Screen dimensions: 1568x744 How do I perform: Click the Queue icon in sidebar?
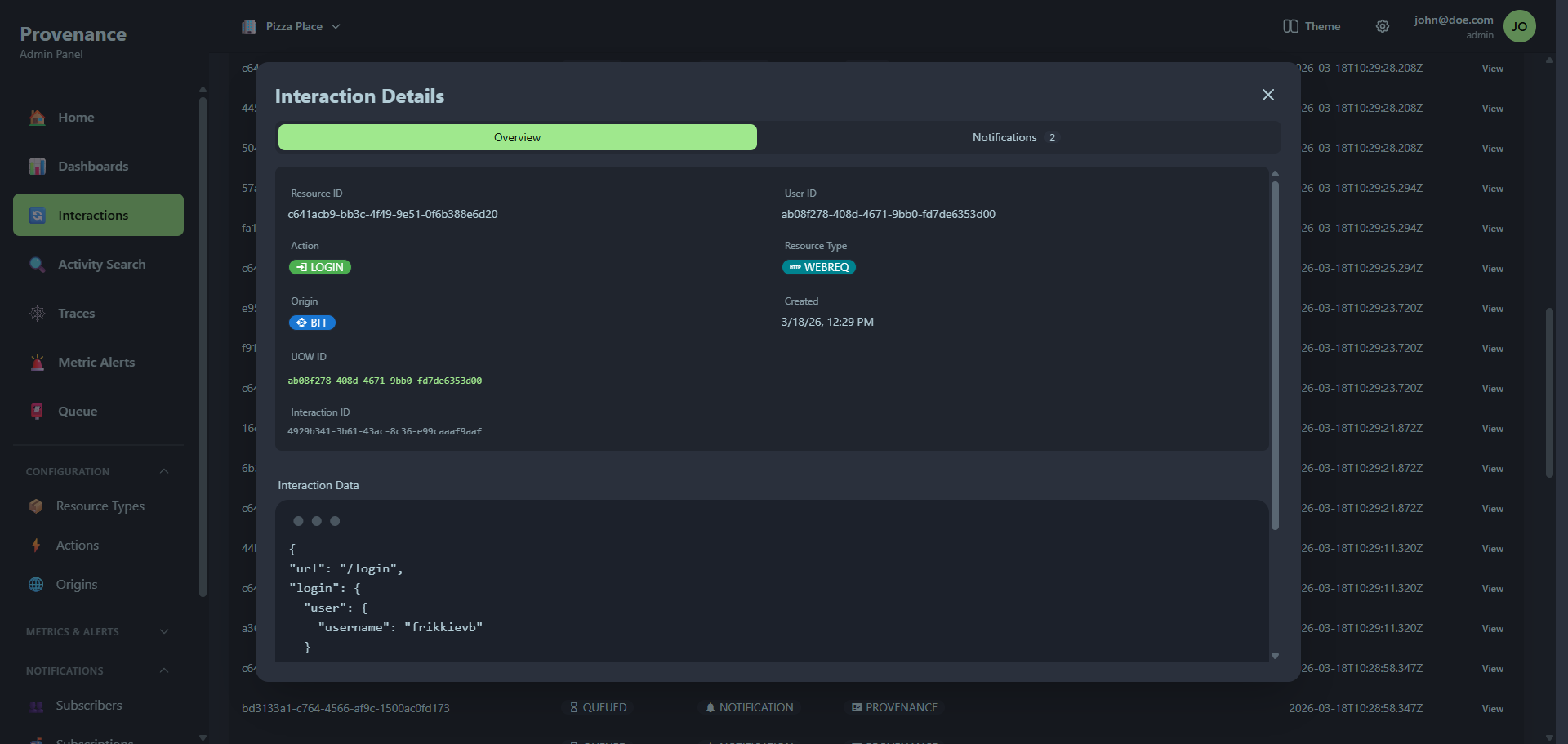(x=38, y=412)
